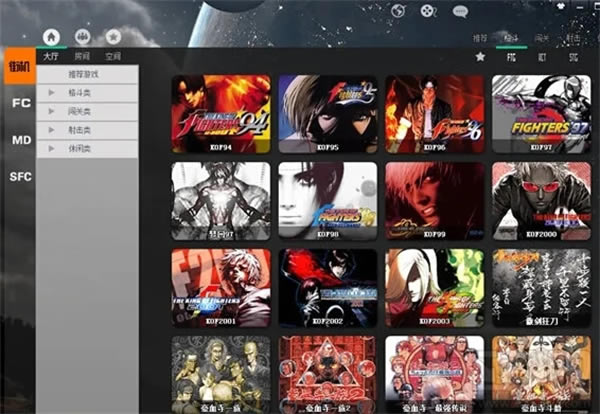600x414 pixels.
Task: Select the SFC platform
Action: click(21, 177)
